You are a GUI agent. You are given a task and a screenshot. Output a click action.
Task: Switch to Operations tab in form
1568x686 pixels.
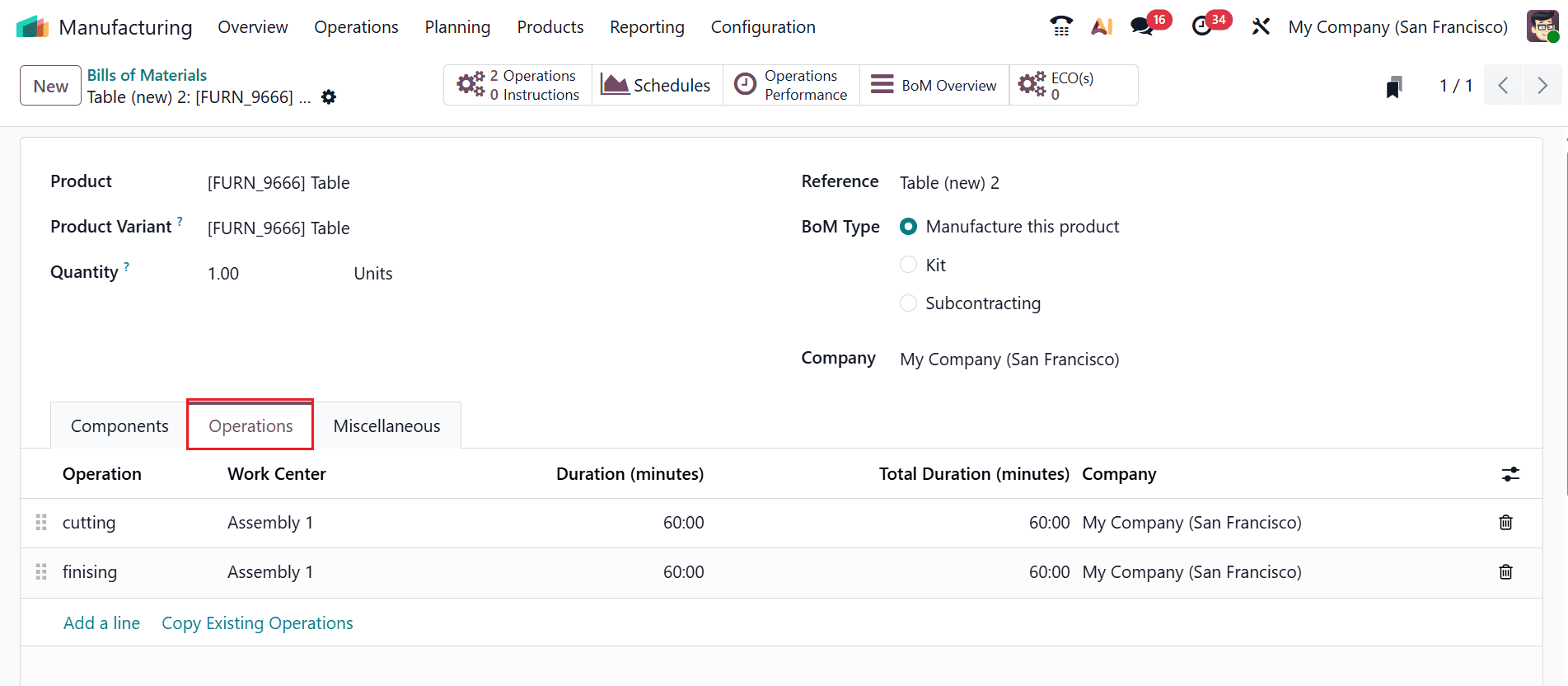[x=250, y=426]
